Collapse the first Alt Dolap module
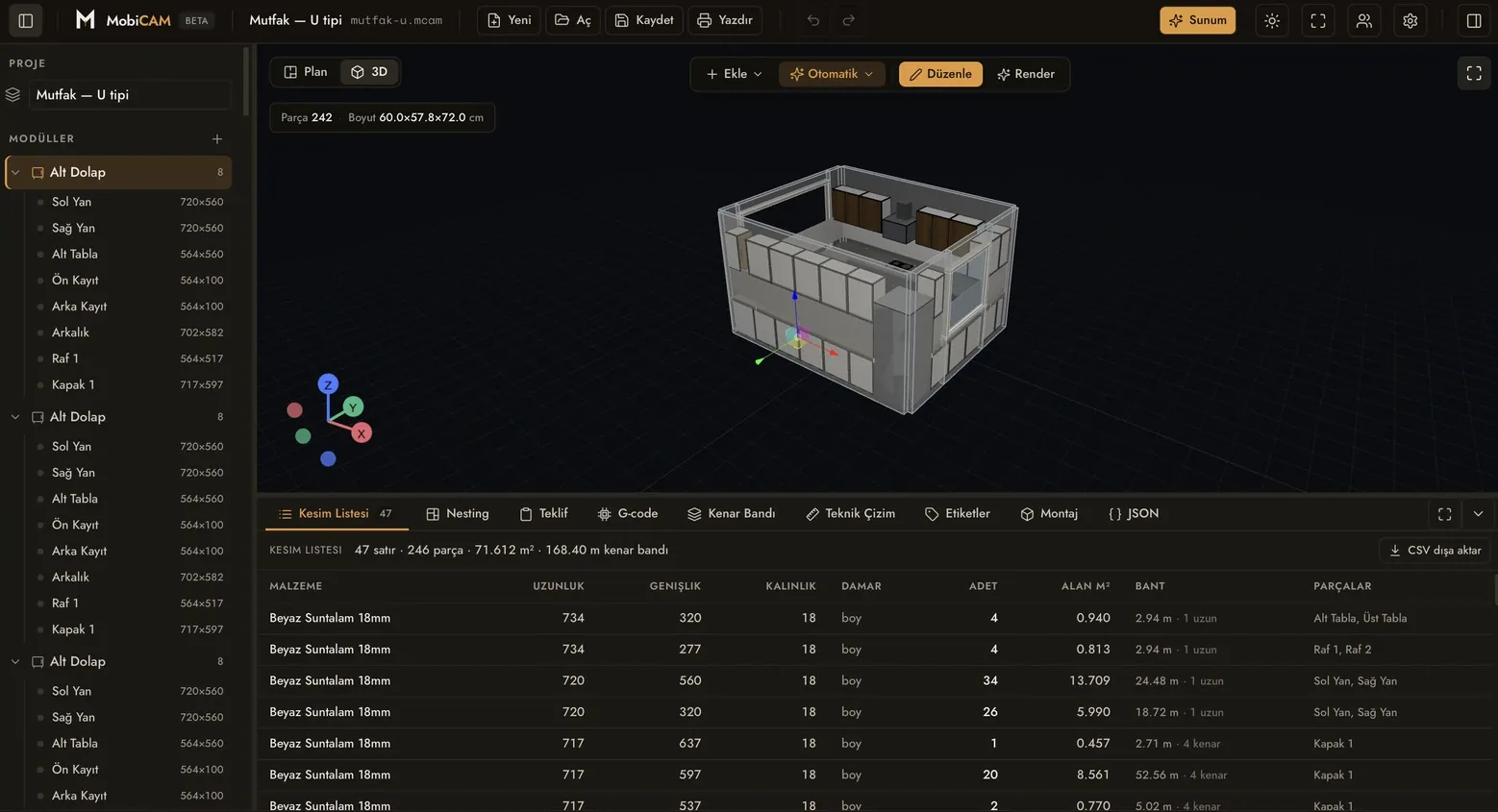Viewport: 1498px width, 812px height. 15,172
